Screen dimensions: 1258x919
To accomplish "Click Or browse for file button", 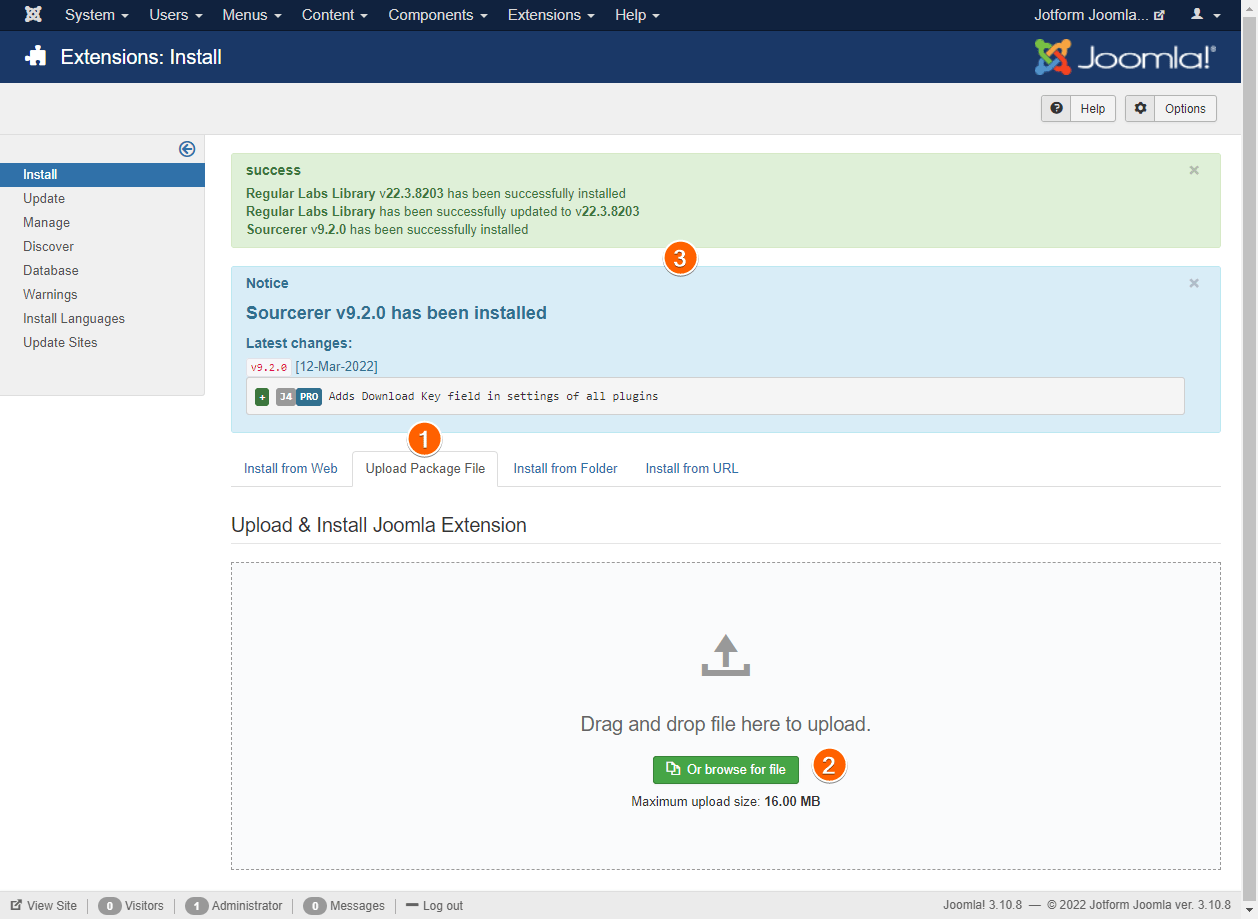I will [x=726, y=770].
